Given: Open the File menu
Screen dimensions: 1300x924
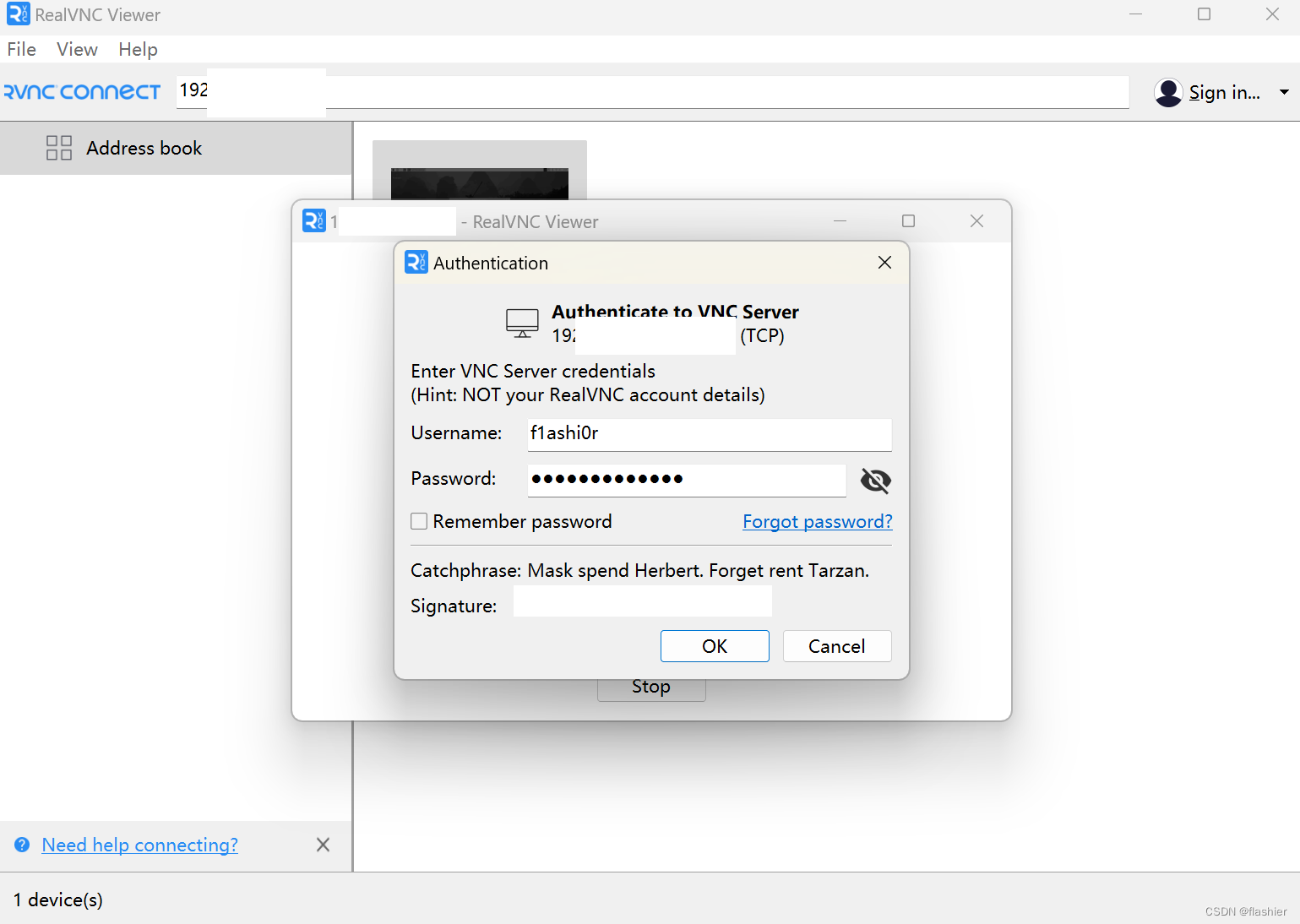Looking at the screenshot, I should (x=21, y=49).
